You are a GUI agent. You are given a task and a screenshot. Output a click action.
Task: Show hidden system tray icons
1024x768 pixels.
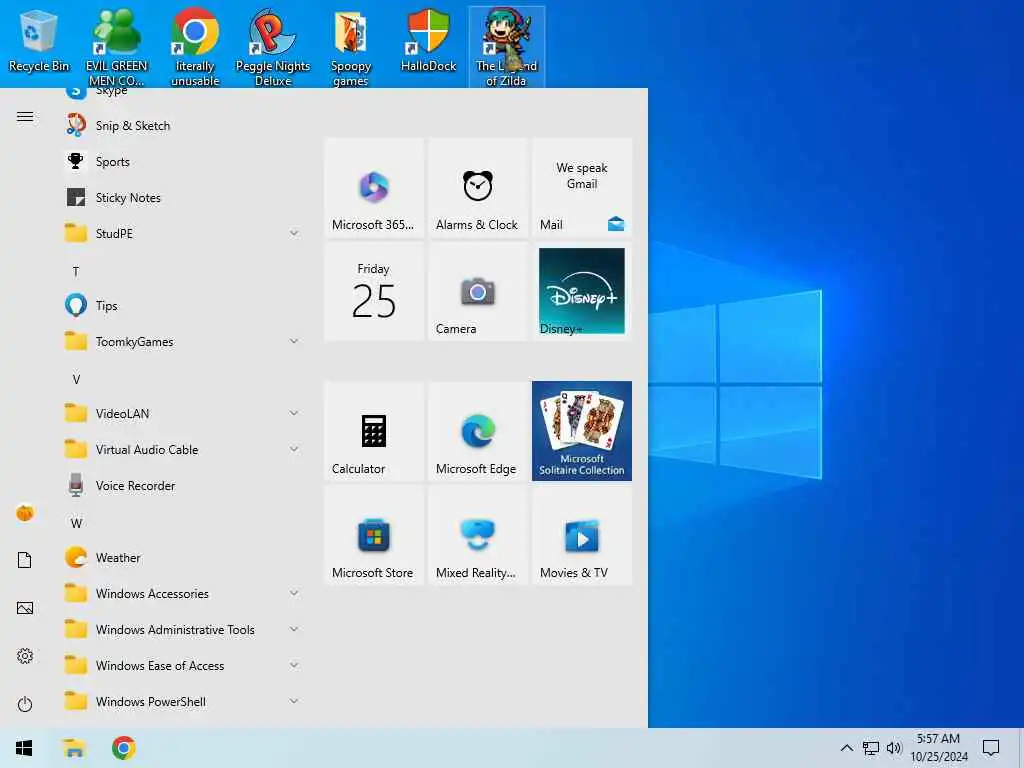846,748
